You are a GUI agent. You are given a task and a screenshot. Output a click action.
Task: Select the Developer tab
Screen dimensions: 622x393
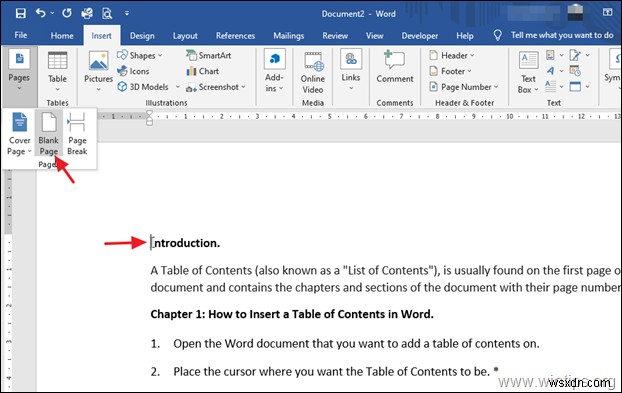point(420,36)
